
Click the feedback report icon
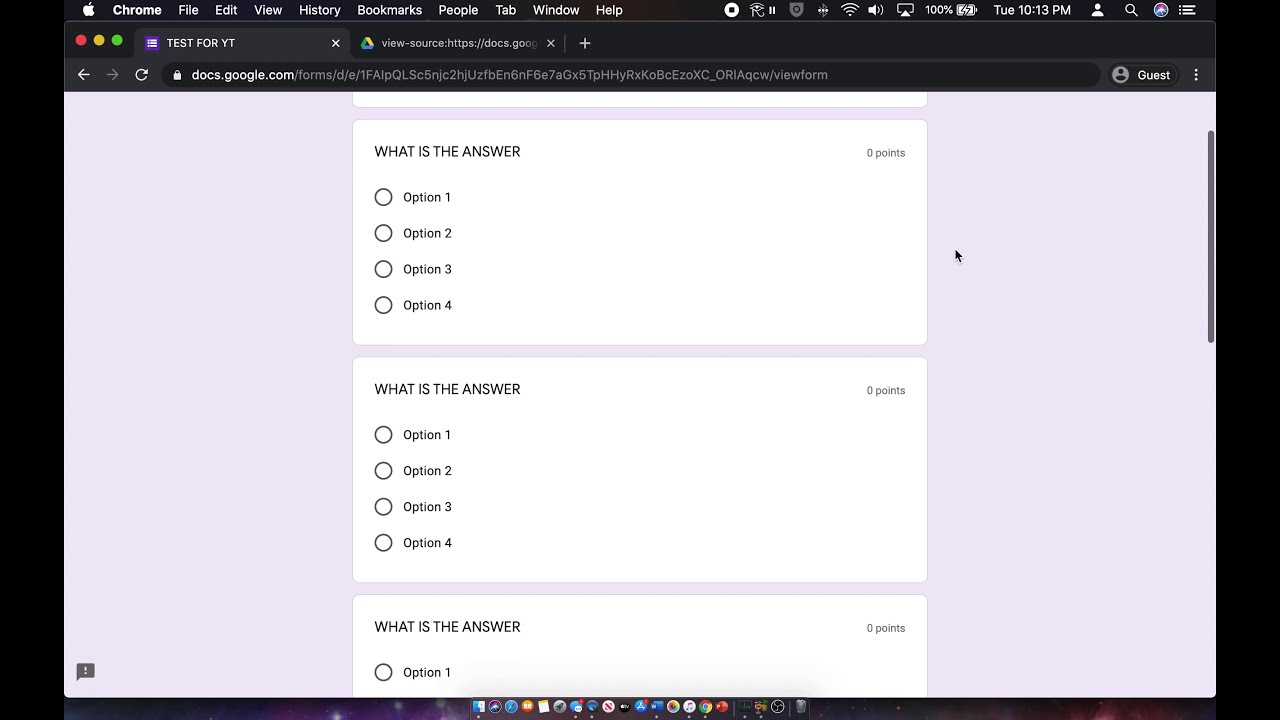point(86,672)
